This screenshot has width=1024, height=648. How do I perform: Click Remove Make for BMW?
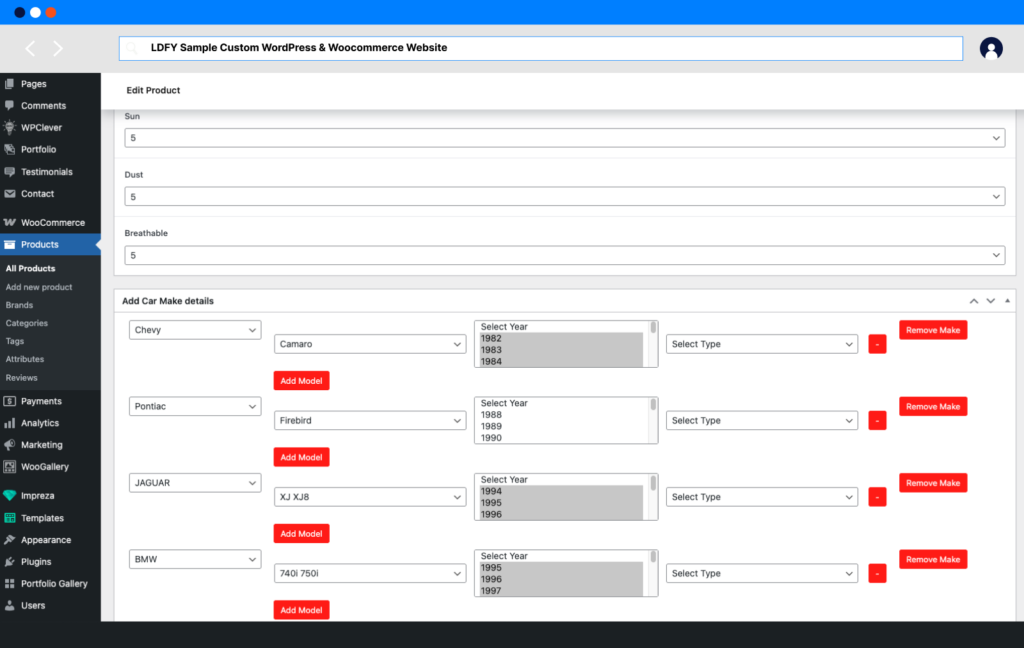coord(933,559)
